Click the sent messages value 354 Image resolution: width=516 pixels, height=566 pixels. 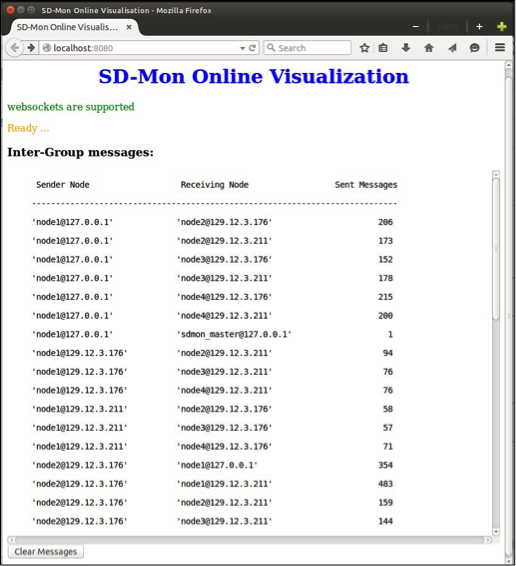tap(385, 465)
